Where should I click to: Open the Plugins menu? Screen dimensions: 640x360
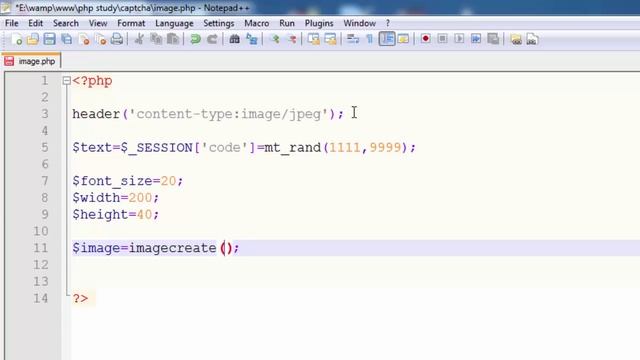coord(319,23)
